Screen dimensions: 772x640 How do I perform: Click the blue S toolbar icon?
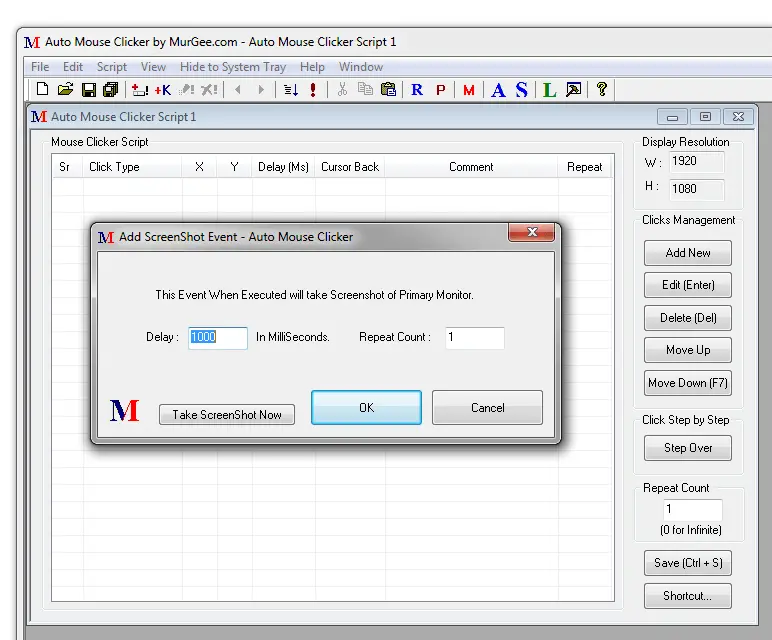[x=521, y=90]
